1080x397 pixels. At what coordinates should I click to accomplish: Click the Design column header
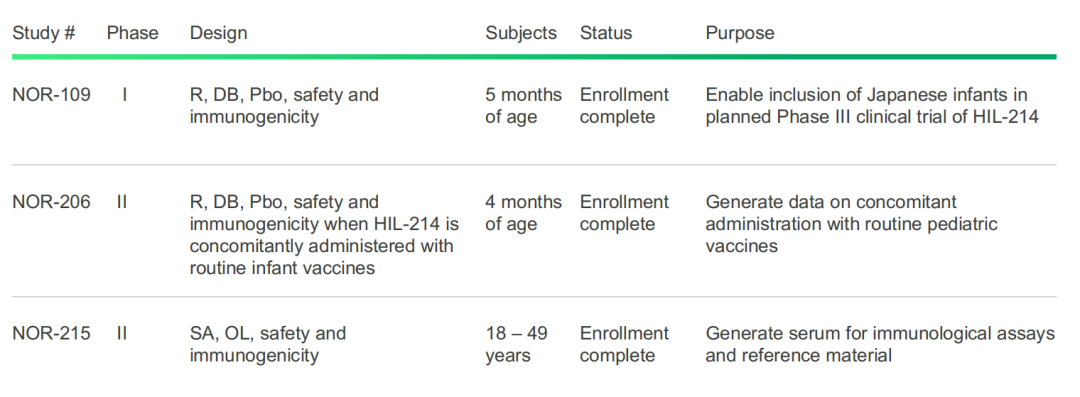pos(218,33)
